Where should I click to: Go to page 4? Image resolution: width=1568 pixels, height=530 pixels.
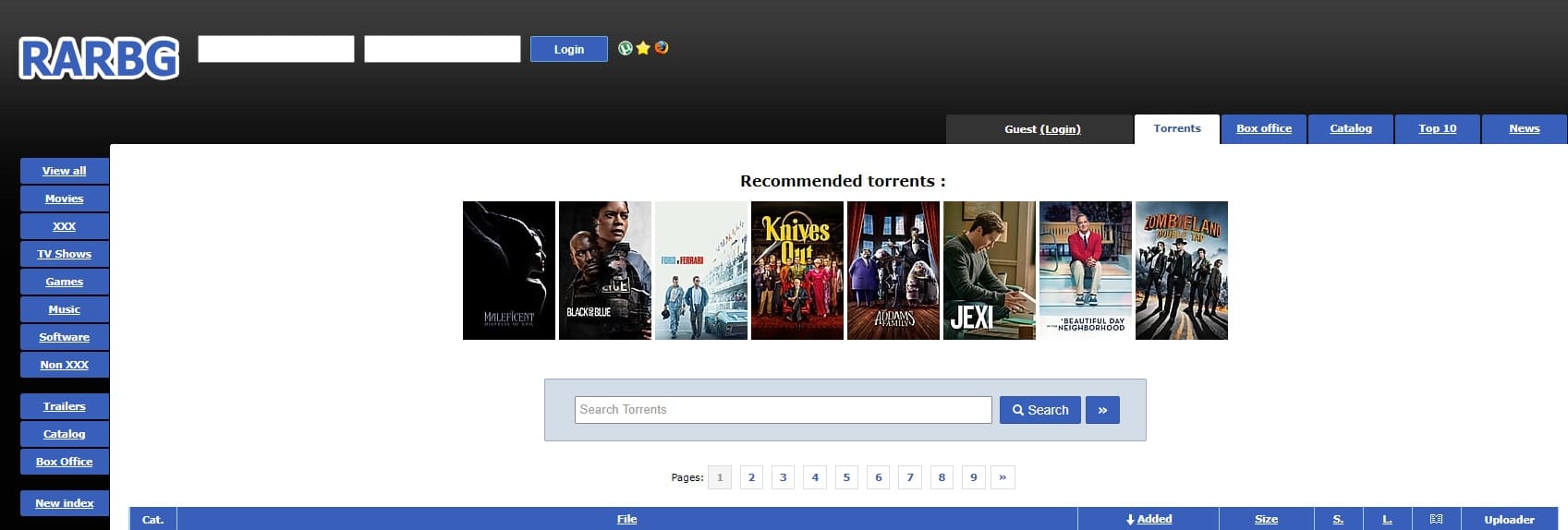coord(815,477)
